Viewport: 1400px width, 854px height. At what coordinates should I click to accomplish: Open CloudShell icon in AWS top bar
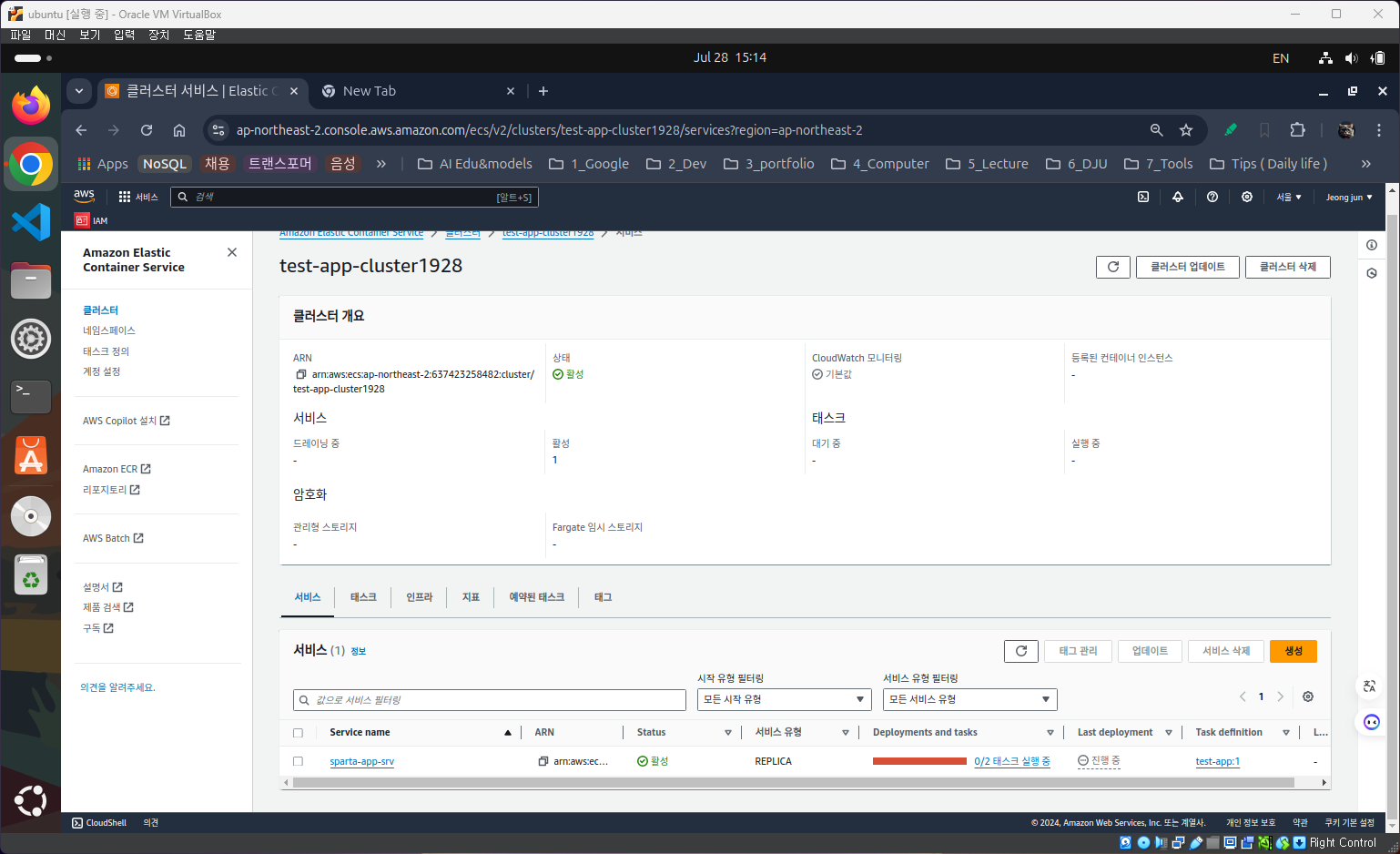pos(1143,197)
